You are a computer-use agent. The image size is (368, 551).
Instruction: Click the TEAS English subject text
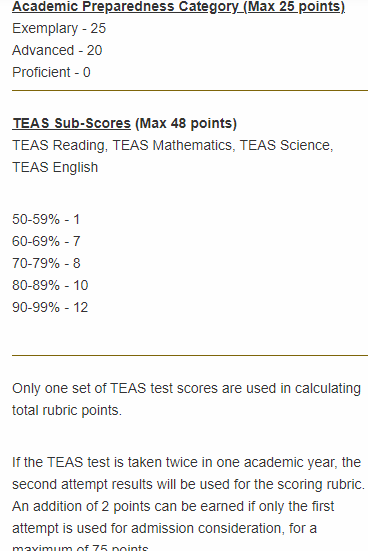pyautogui.click(x=55, y=167)
